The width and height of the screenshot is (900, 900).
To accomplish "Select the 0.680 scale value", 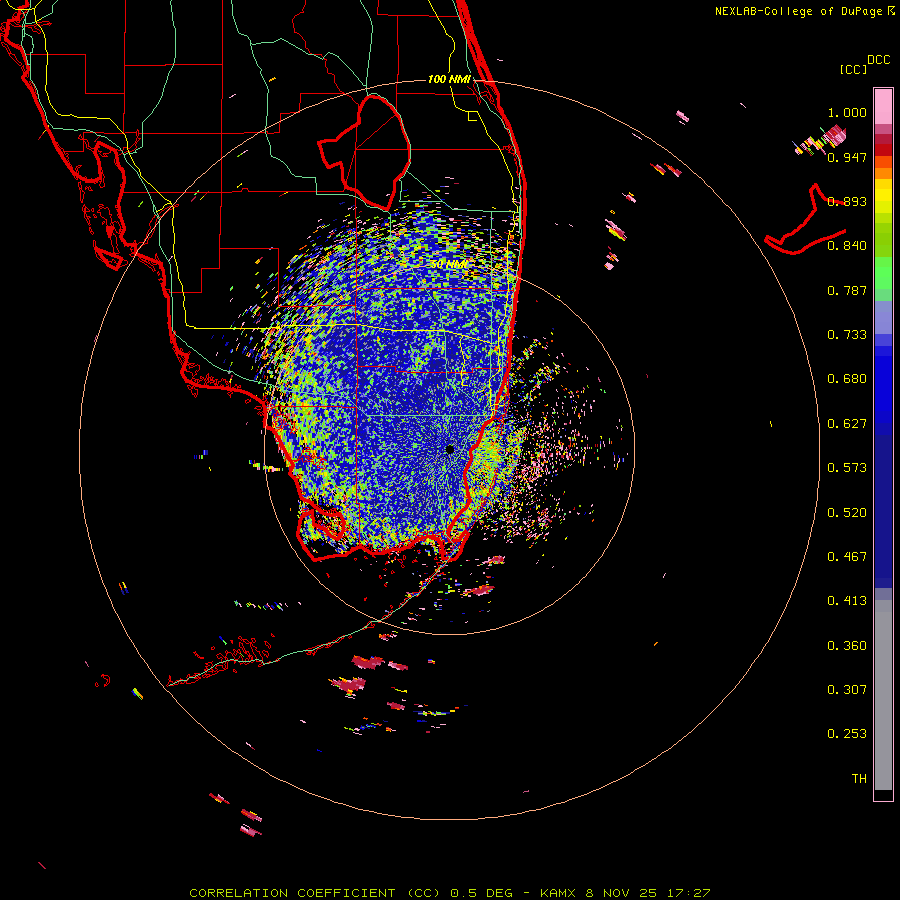I will [x=847, y=379].
